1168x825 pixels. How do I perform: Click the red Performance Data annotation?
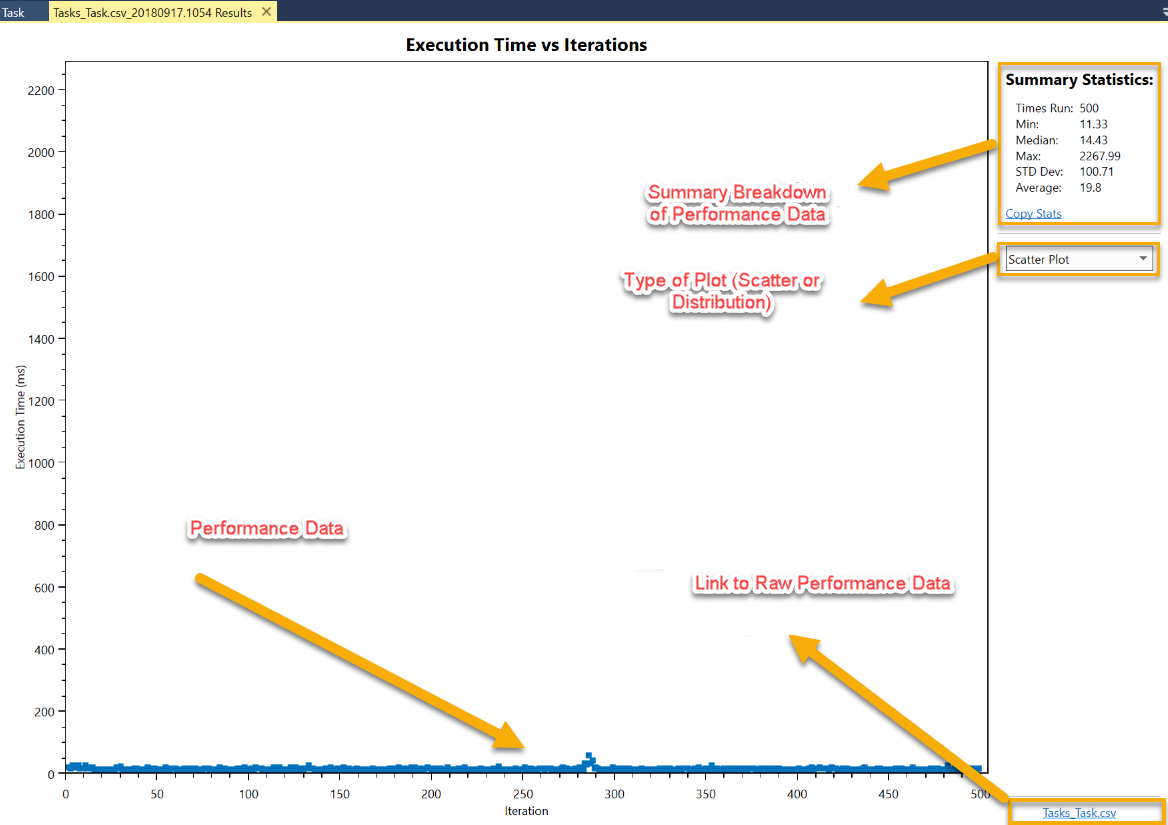tap(267, 528)
